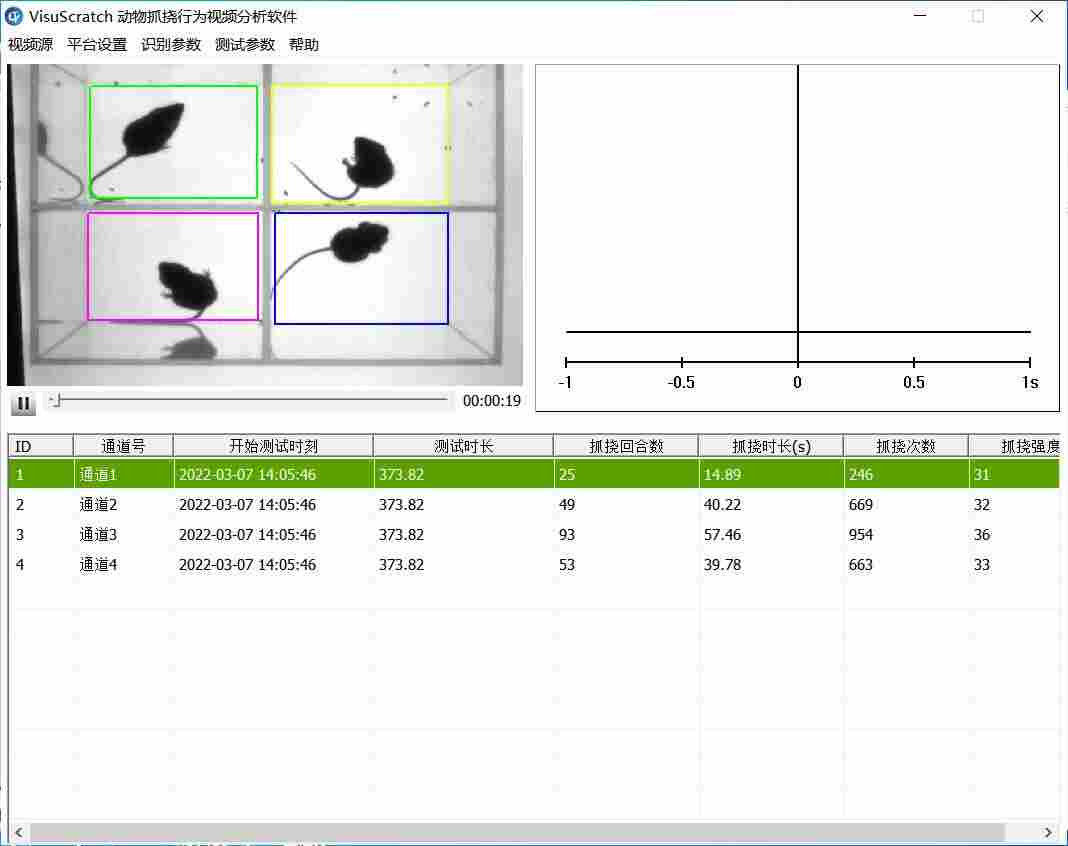
Task: Open the 识别参数 menu
Action: coord(171,45)
